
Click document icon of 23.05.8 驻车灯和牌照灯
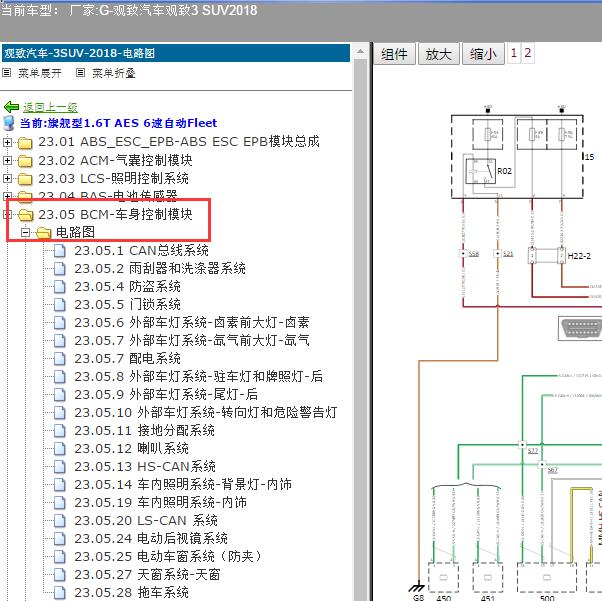tap(60, 377)
